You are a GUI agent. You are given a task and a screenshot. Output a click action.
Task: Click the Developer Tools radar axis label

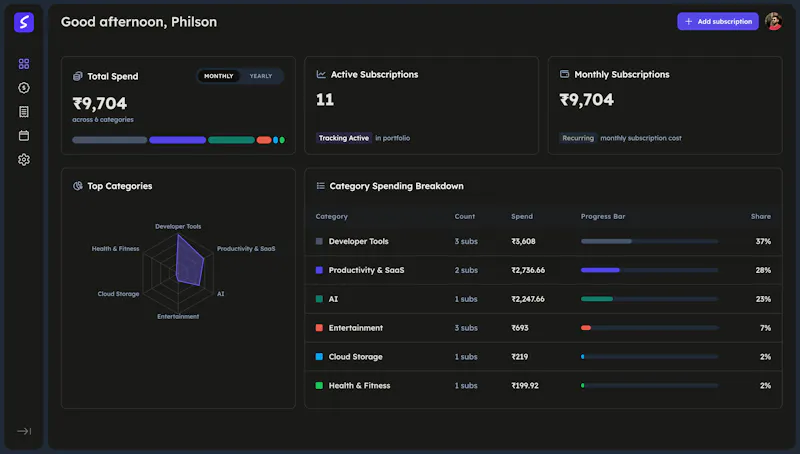[x=178, y=226]
